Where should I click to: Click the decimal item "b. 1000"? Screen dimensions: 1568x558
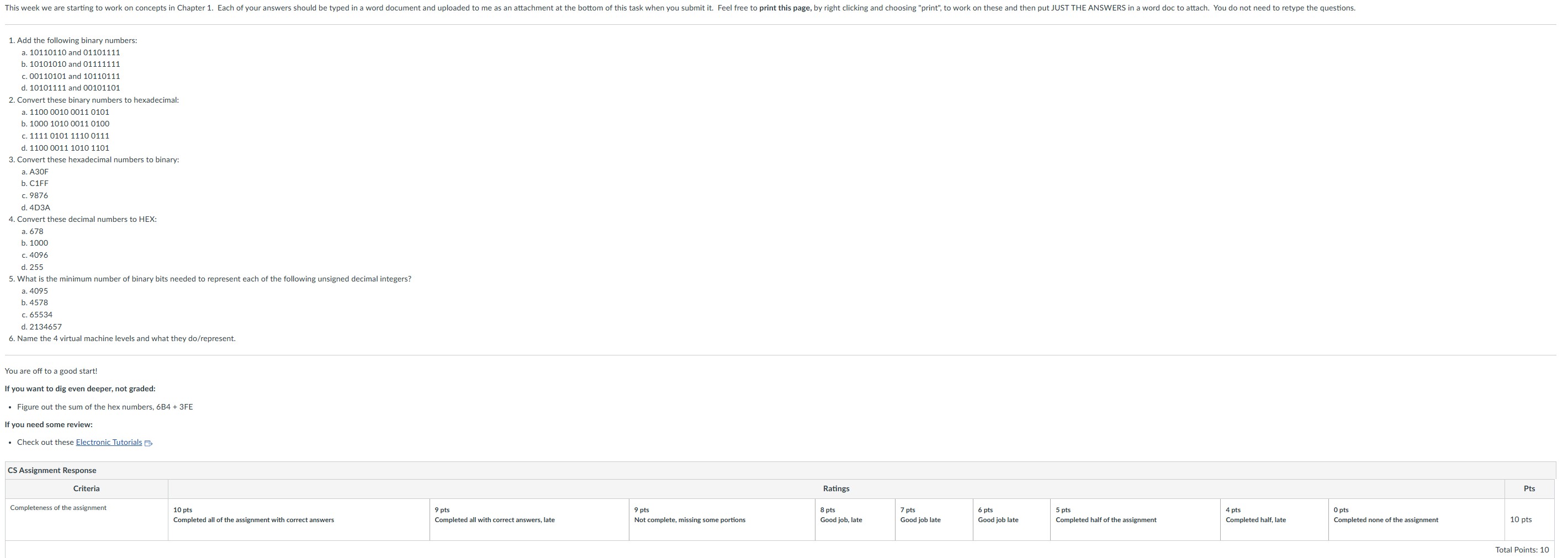click(35, 243)
